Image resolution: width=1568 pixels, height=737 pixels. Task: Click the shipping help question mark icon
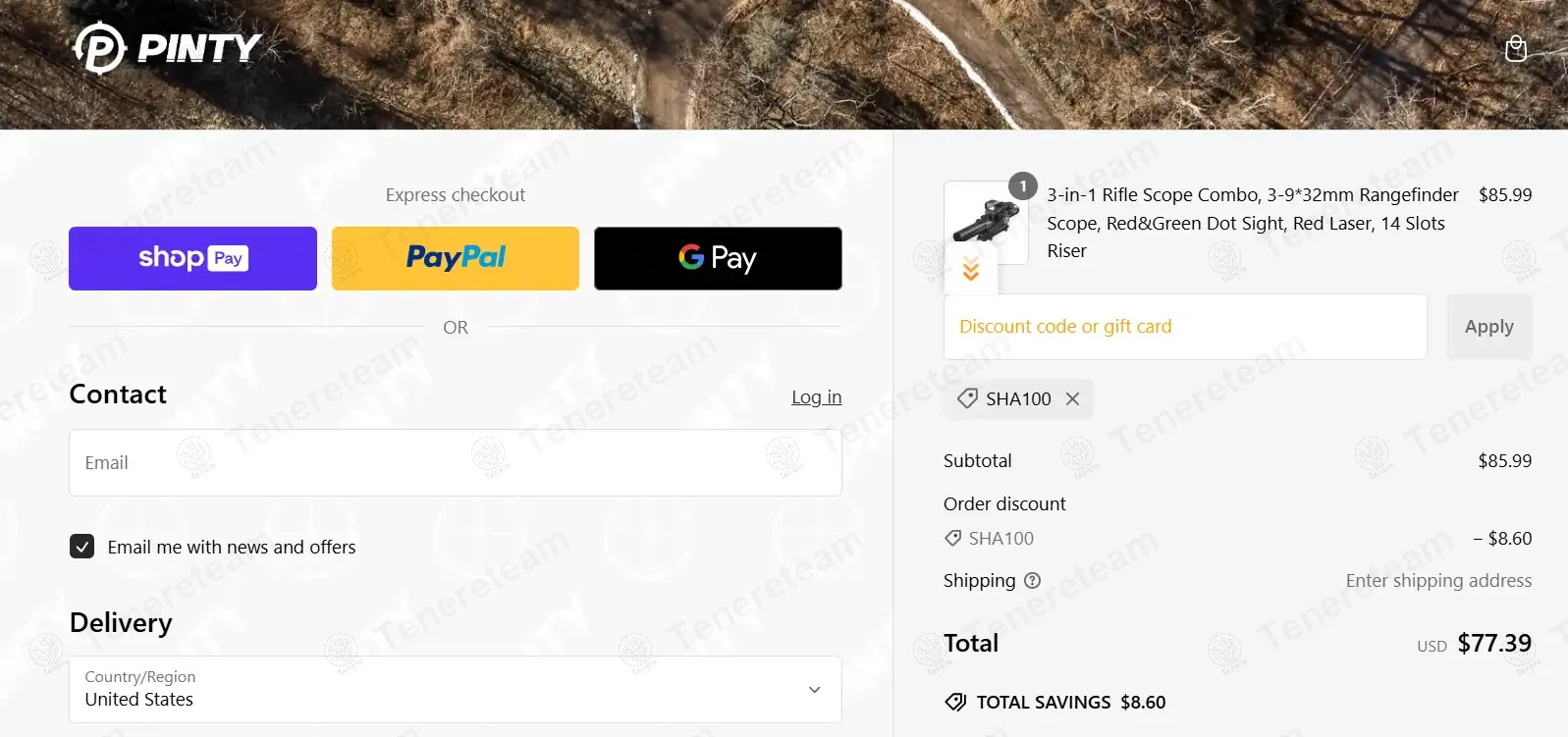1032,580
